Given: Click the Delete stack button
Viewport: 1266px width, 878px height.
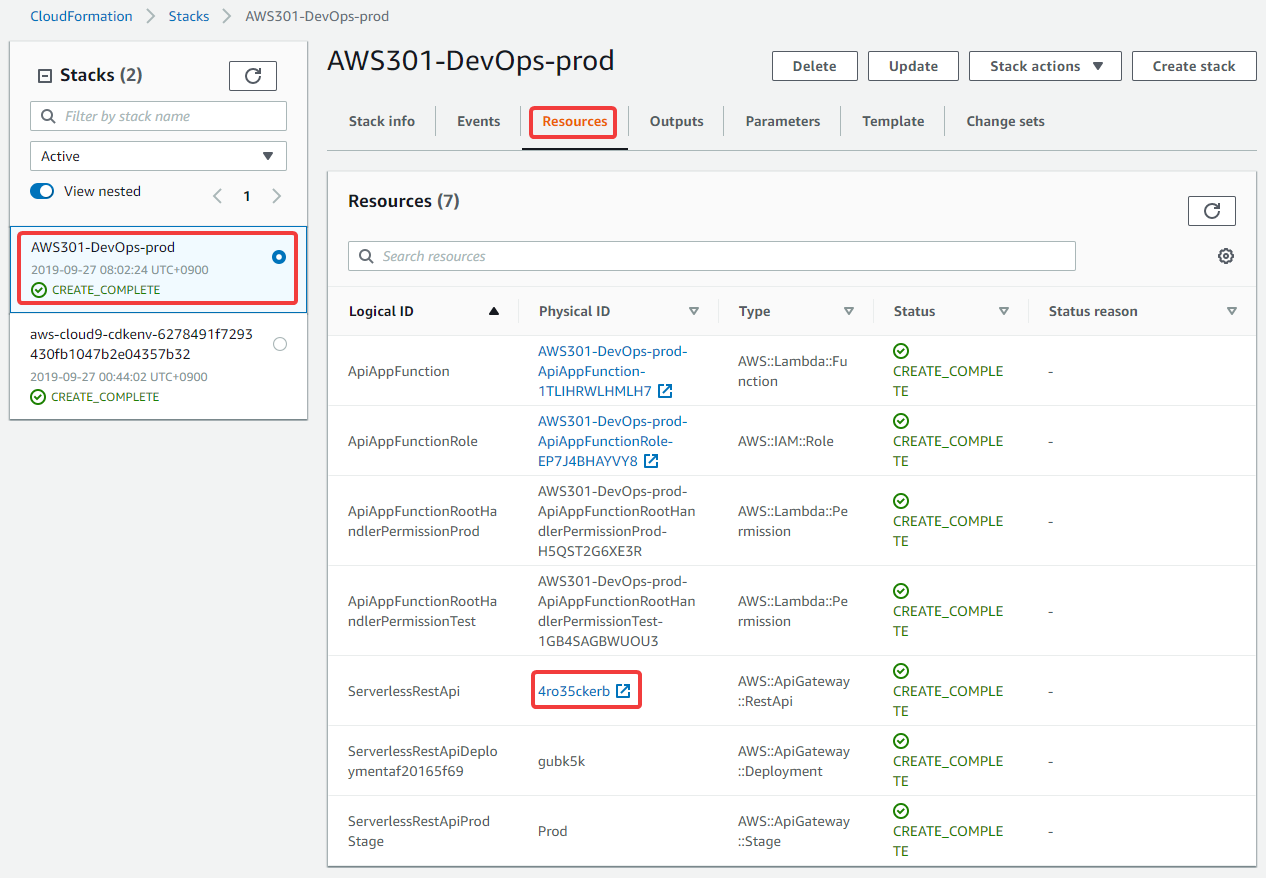Looking at the screenshot, I should 815,66.
